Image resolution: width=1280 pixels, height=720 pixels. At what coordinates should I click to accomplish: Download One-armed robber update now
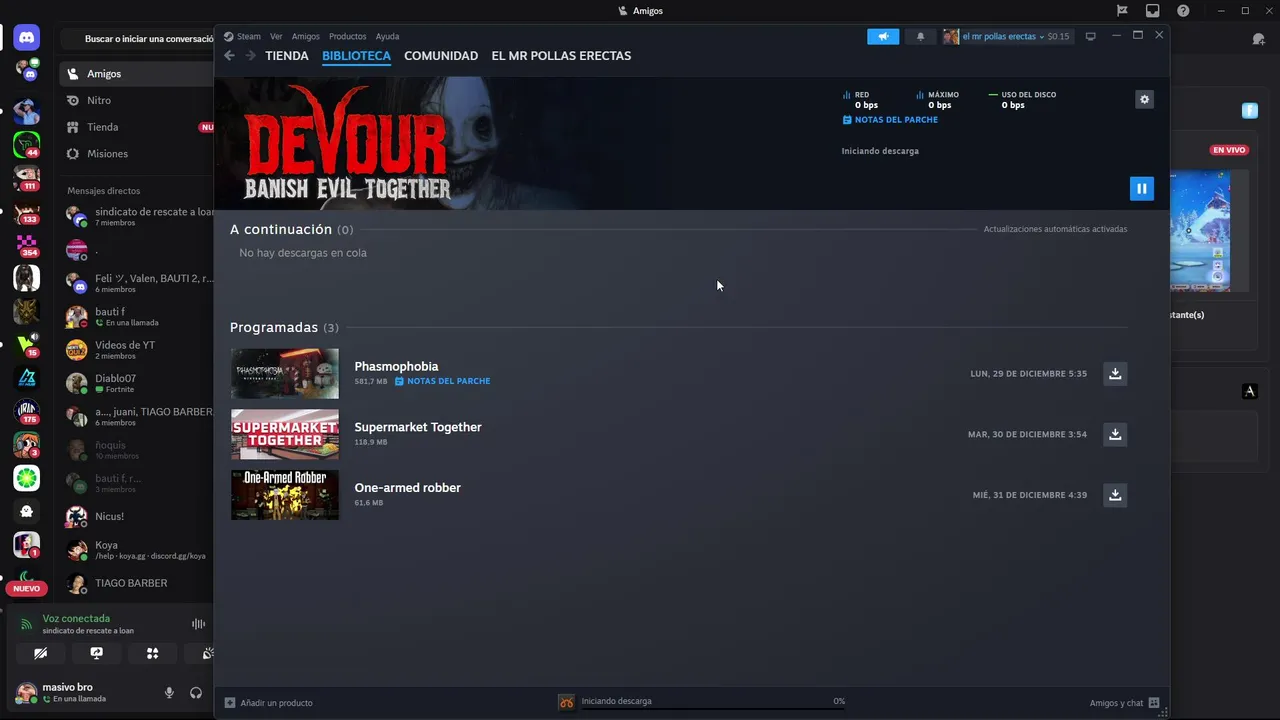click(x=1115, y=495)
